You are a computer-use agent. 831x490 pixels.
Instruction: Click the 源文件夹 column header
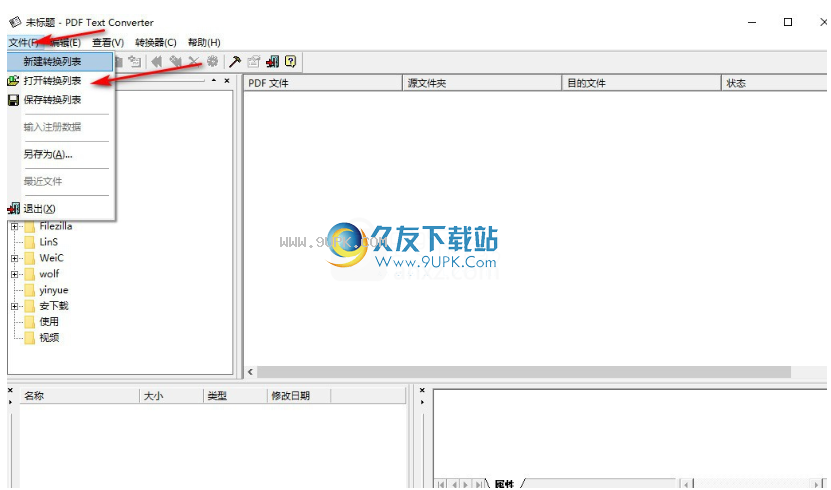[x=482, y=83]
